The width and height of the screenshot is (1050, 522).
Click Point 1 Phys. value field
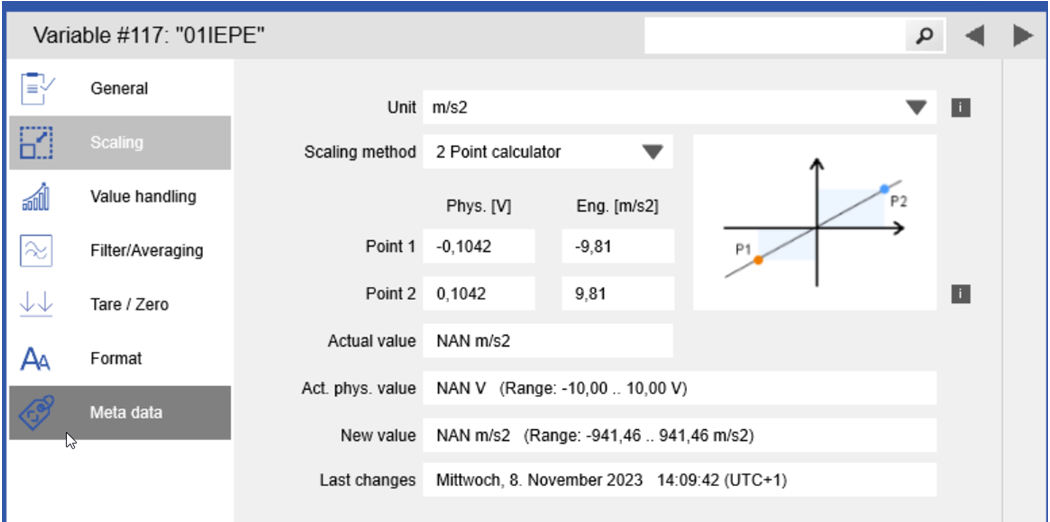coord(479,246)
